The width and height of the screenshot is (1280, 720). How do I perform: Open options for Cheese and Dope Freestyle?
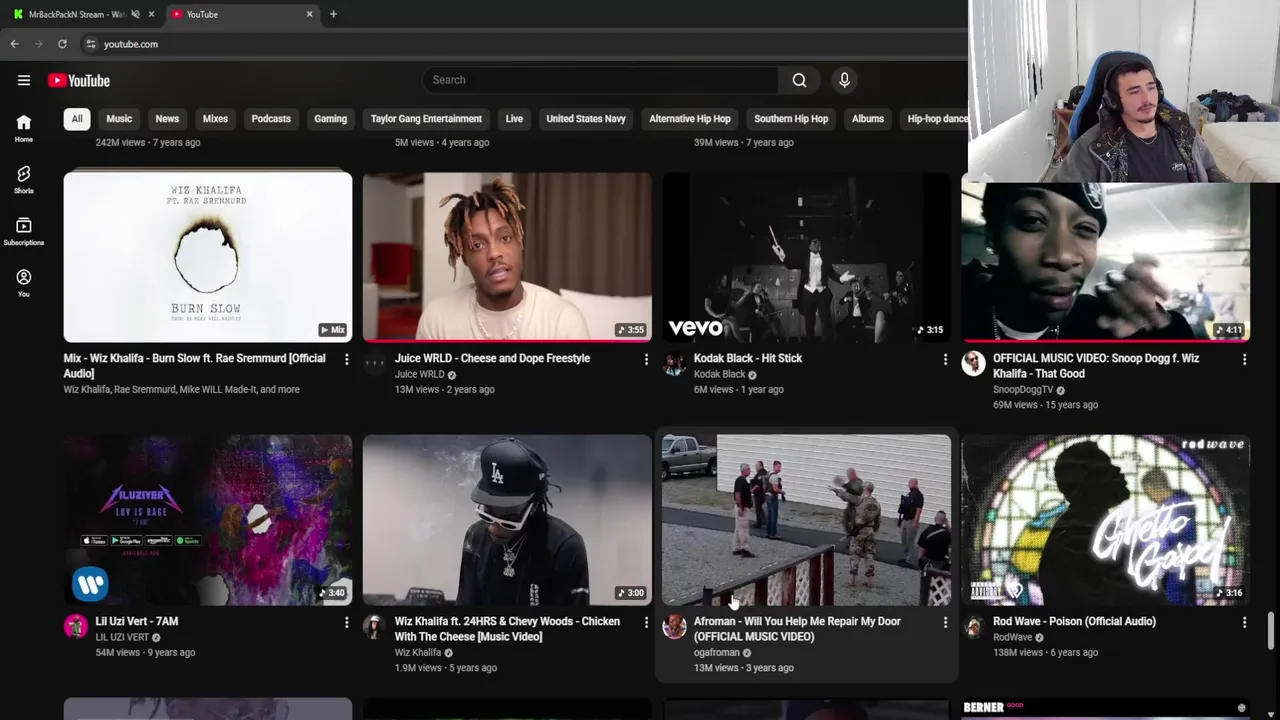646,358
